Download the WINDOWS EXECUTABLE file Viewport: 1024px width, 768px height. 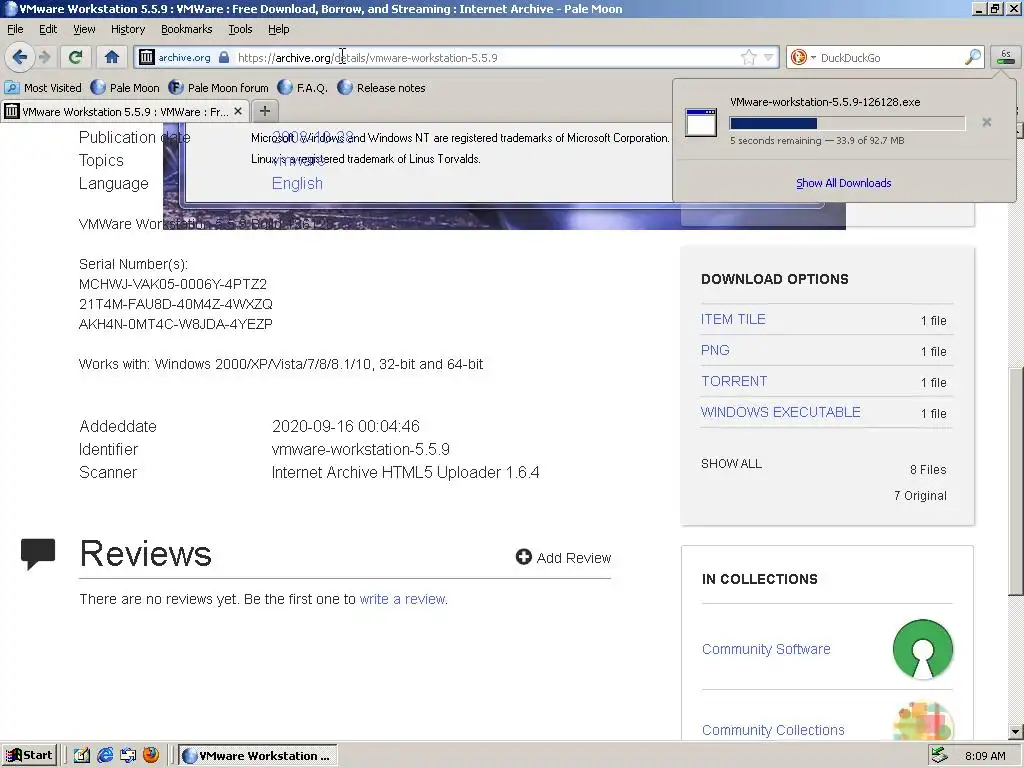[780, 412]
